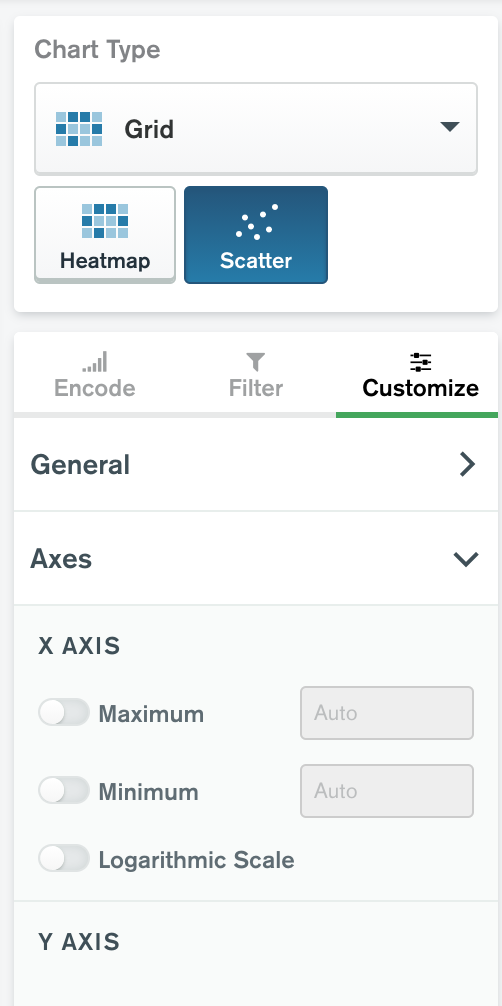Toggle X axis Maximum switch
The width and height of the screenshot is (502, 1006).
point(64,712)
